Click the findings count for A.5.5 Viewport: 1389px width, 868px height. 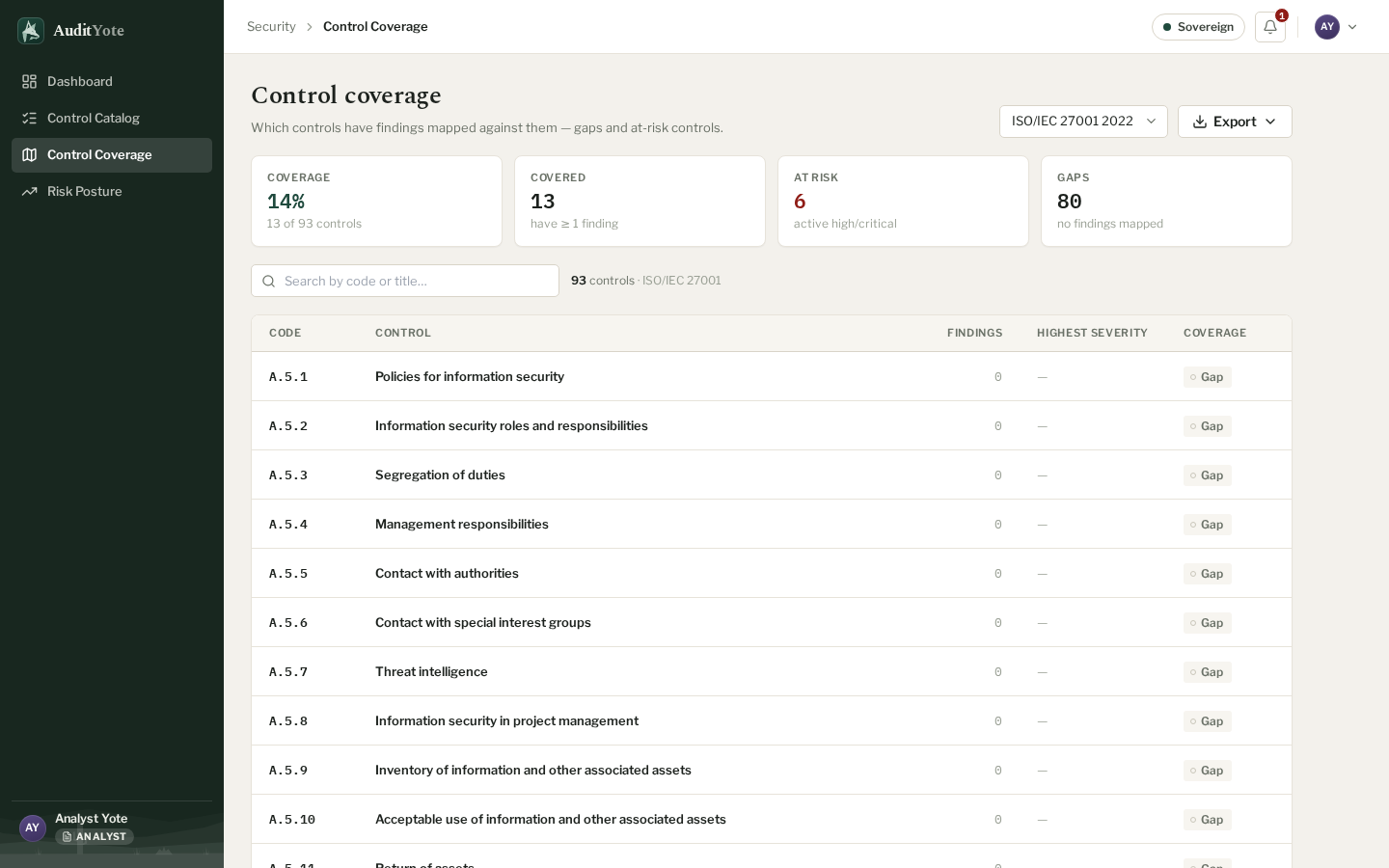pos(998,574)
